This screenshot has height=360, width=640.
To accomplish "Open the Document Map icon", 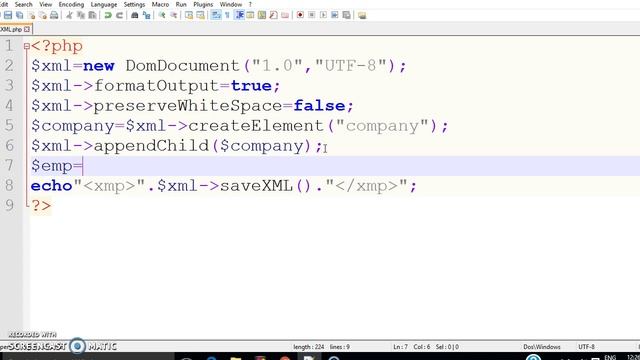I will point(262,16).
